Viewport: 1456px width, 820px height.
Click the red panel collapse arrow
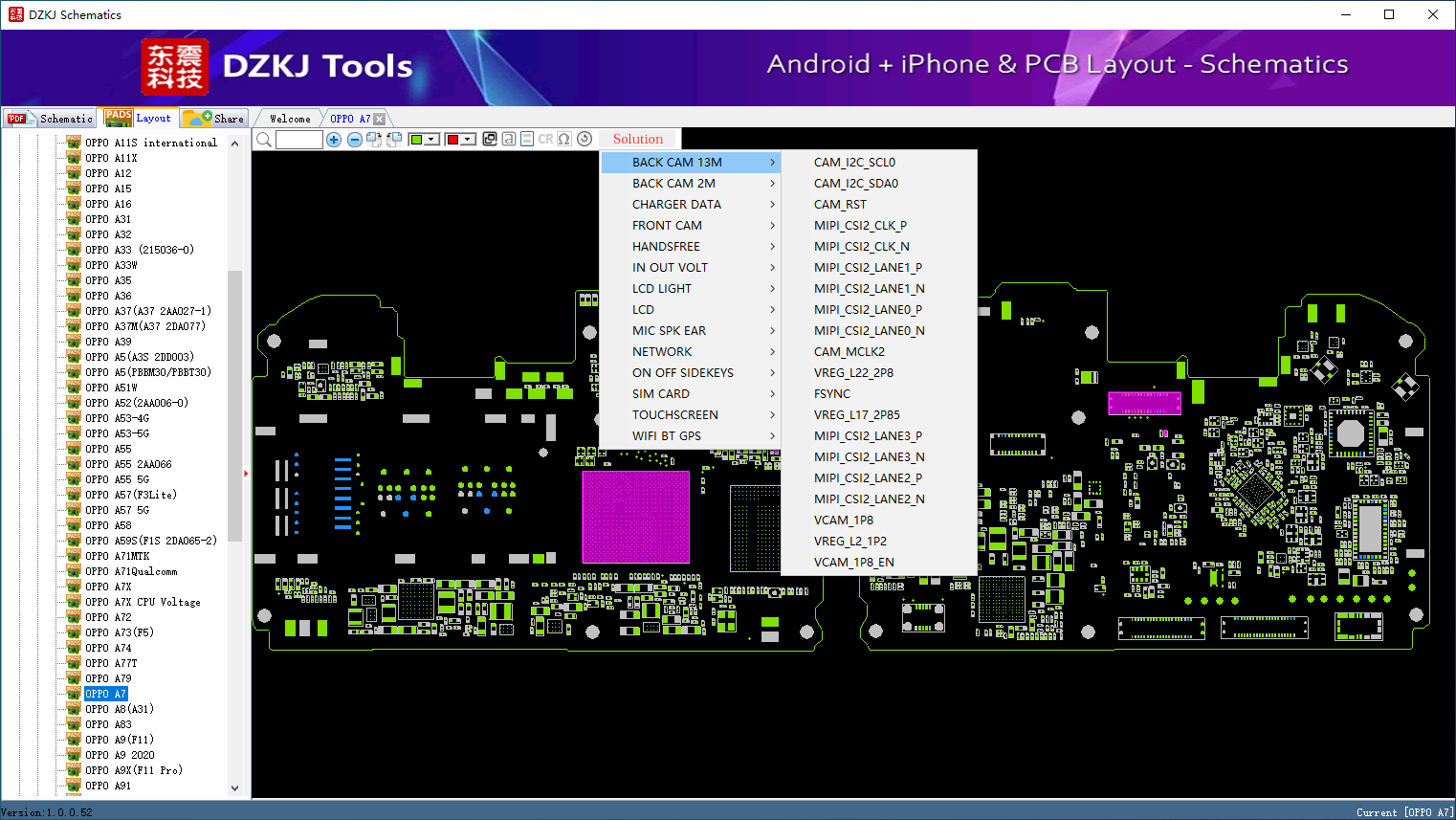click(246, 473)
